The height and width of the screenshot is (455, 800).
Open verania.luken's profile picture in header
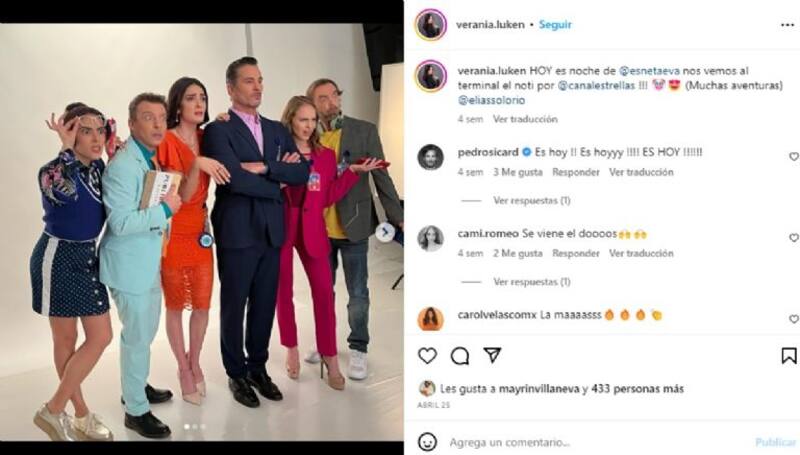click(431, 24)
